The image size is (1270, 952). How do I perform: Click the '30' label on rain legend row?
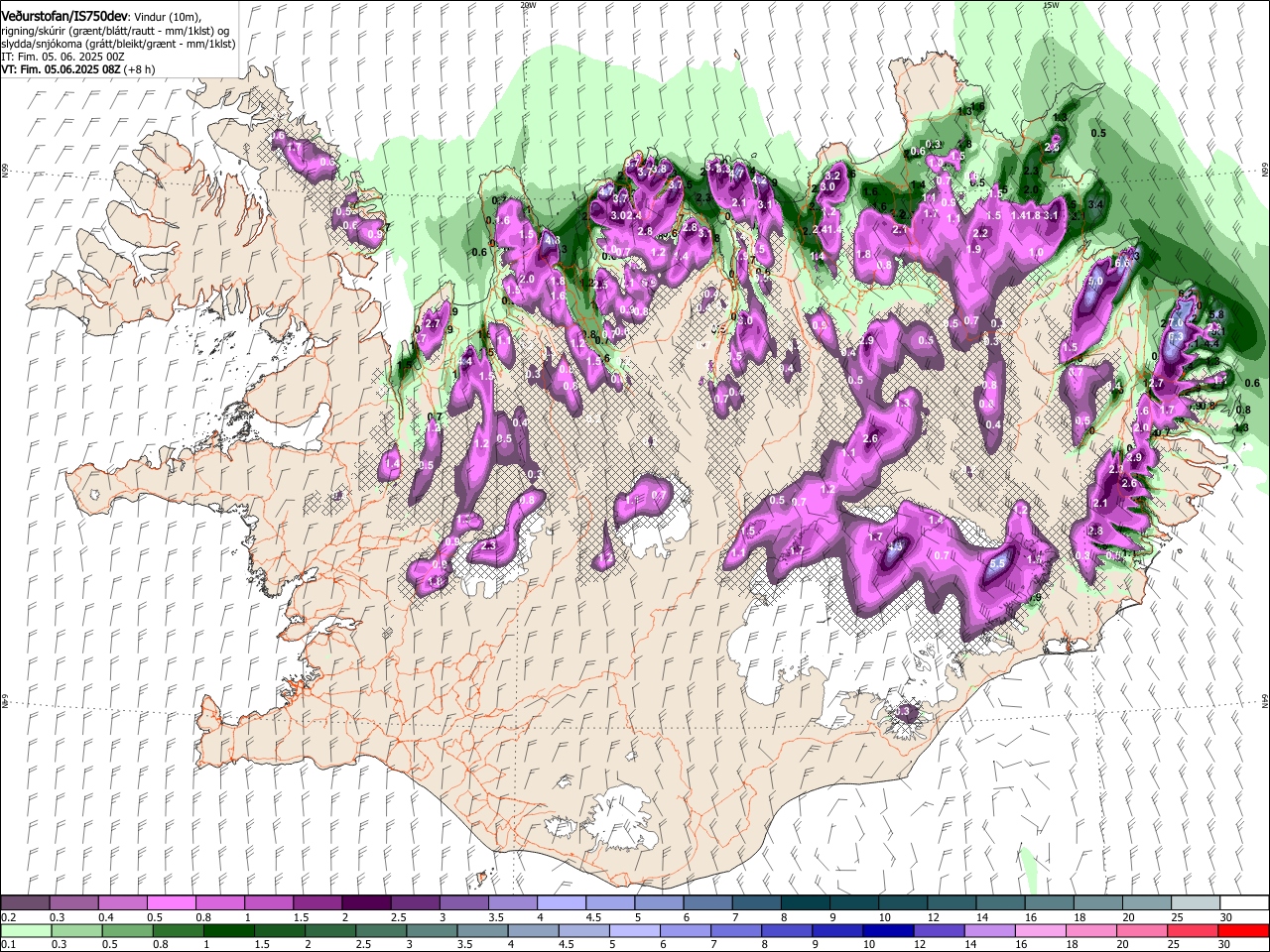[x=1224, y=944]
